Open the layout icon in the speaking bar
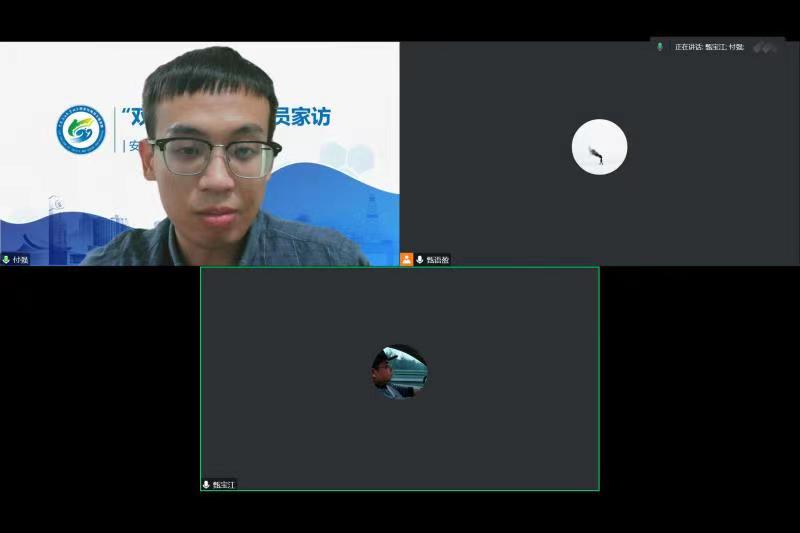The image size is (800, 533). [x=765, y=47]
